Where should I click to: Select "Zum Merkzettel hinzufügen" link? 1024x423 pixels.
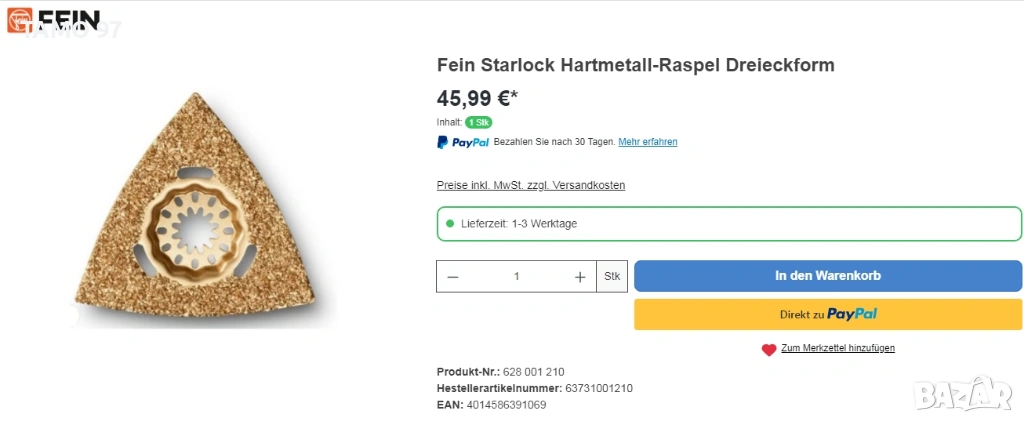click(x=837, y=348)
